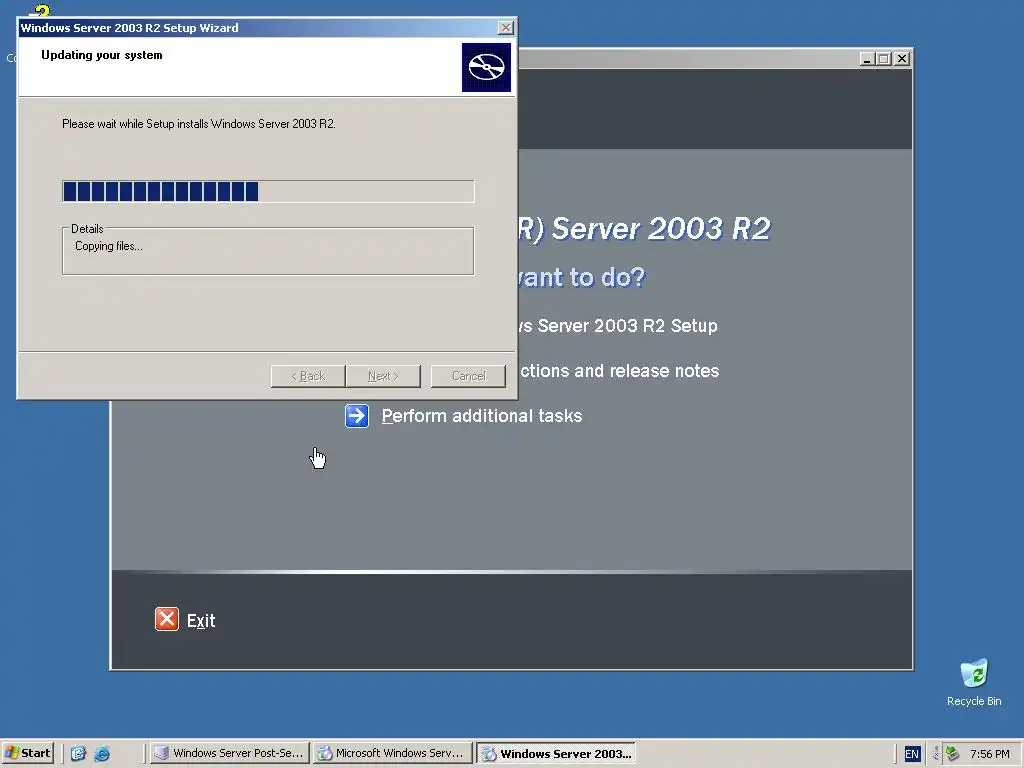Click the disc icon in Setup Wizard header
This screenshot has height=768, width=1024.
tap(486, 67)
